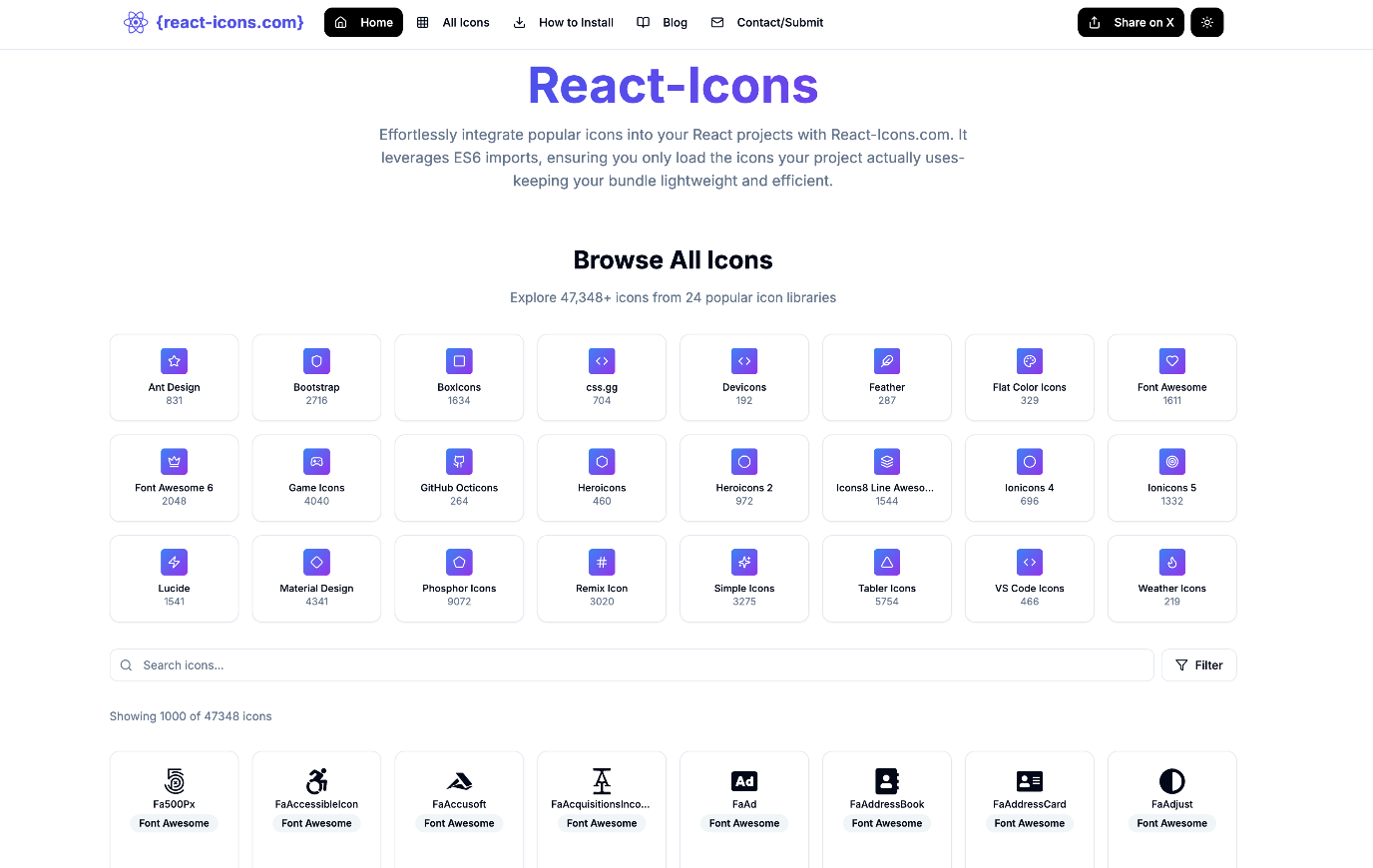
Task: Click the Phosphor Icons count "9072"
Action: 459,602
